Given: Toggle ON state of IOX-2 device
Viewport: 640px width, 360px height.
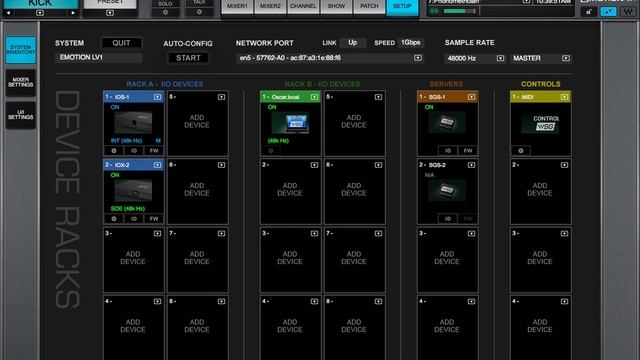Looking at the screenshot, I should point(115,175).
